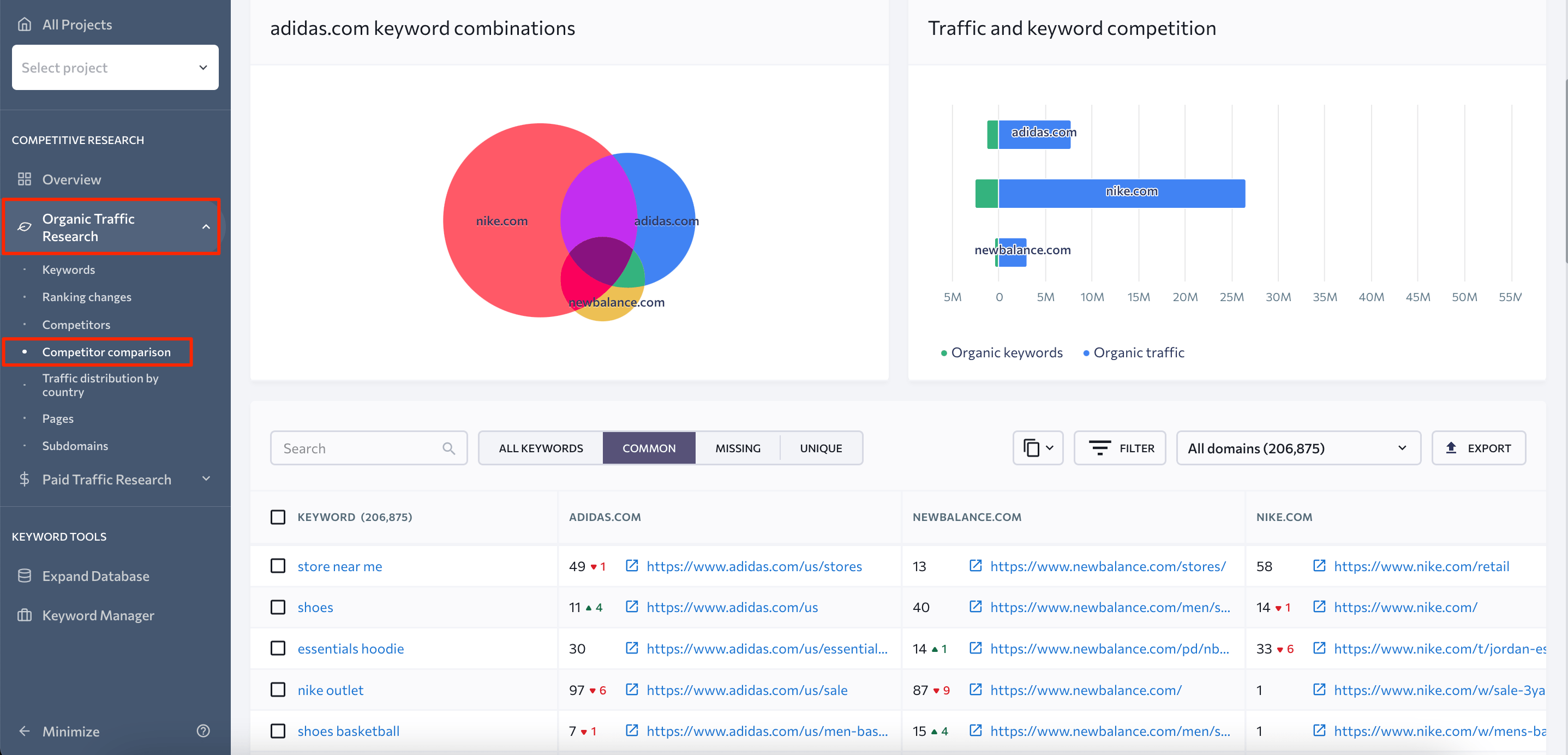Click the nike.com blue traffic bar
This screenshot has height=755, width=1568.
coord(1121,193)
